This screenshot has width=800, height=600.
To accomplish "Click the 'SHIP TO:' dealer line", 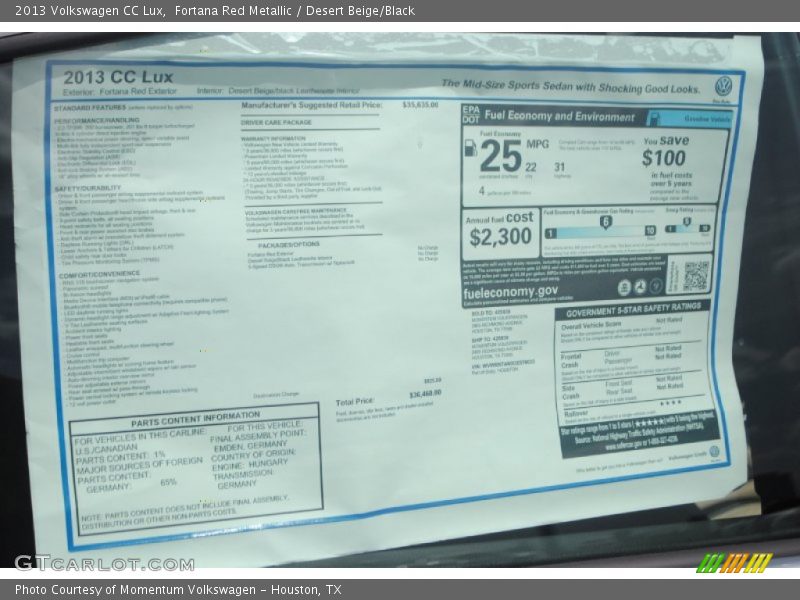I will pyautogui.click(x=490, y=338).
